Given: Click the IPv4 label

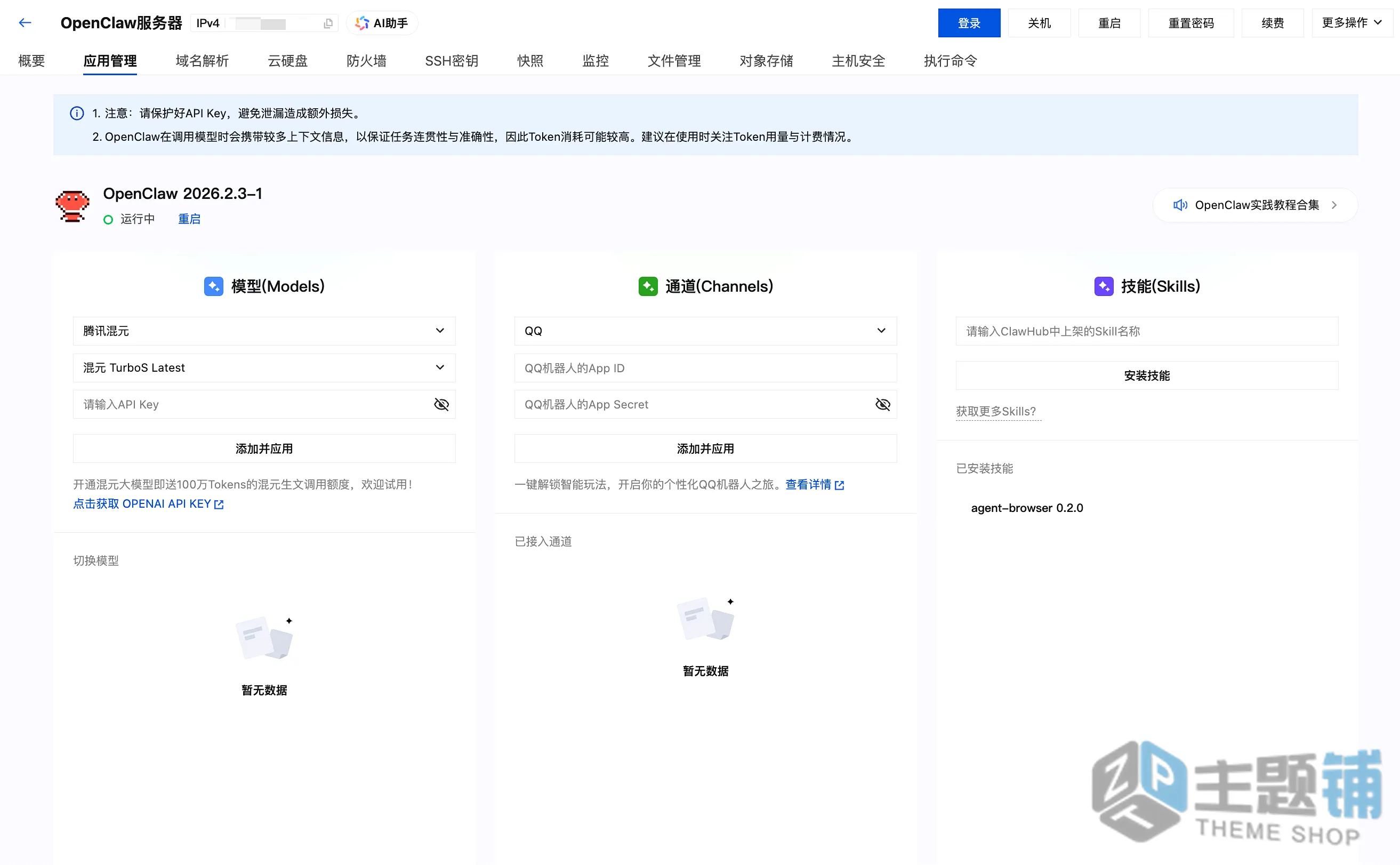Looking at the screenshot, I should point(207,23).
